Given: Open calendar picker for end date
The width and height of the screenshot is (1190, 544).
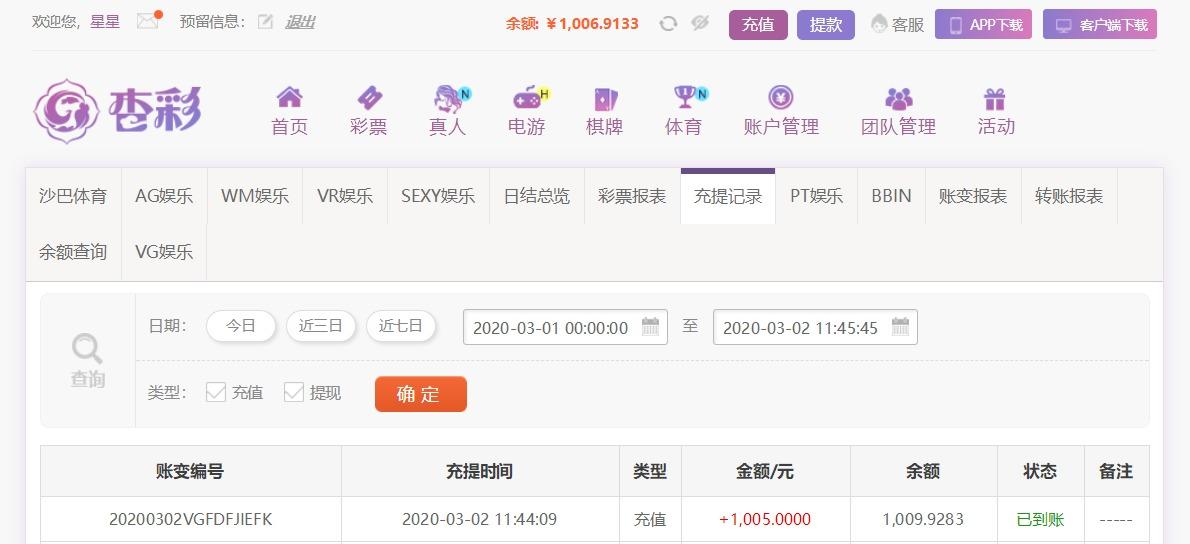Looking at the screenshot, I should (x=900, y=327).
